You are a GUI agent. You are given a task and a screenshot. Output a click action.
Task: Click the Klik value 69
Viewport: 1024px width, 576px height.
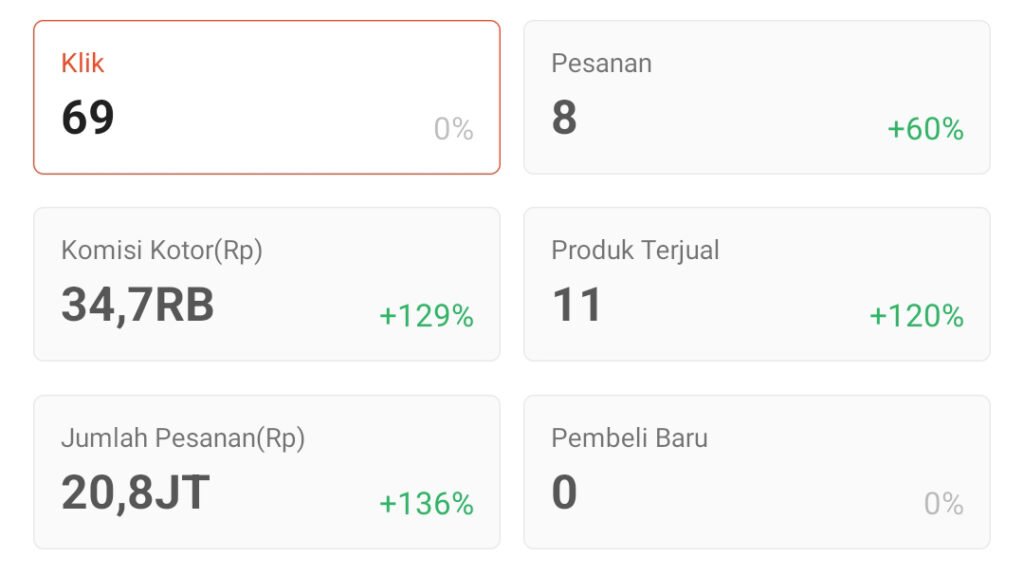88,118
